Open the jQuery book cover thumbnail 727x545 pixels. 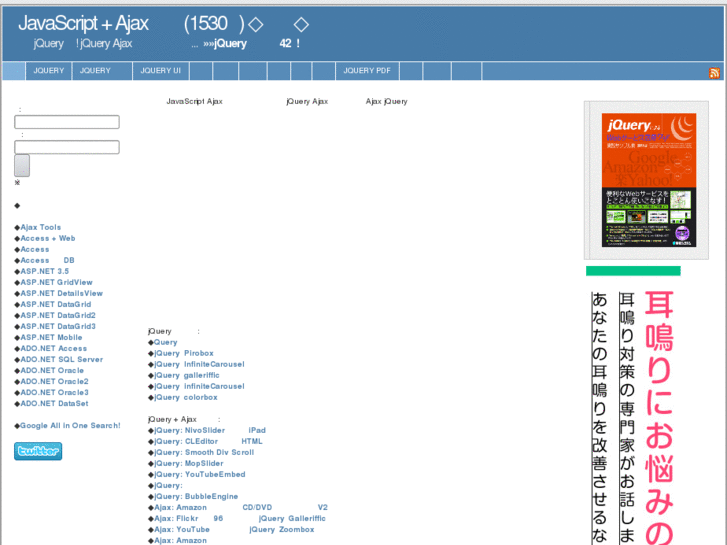[x=649, y=180]
